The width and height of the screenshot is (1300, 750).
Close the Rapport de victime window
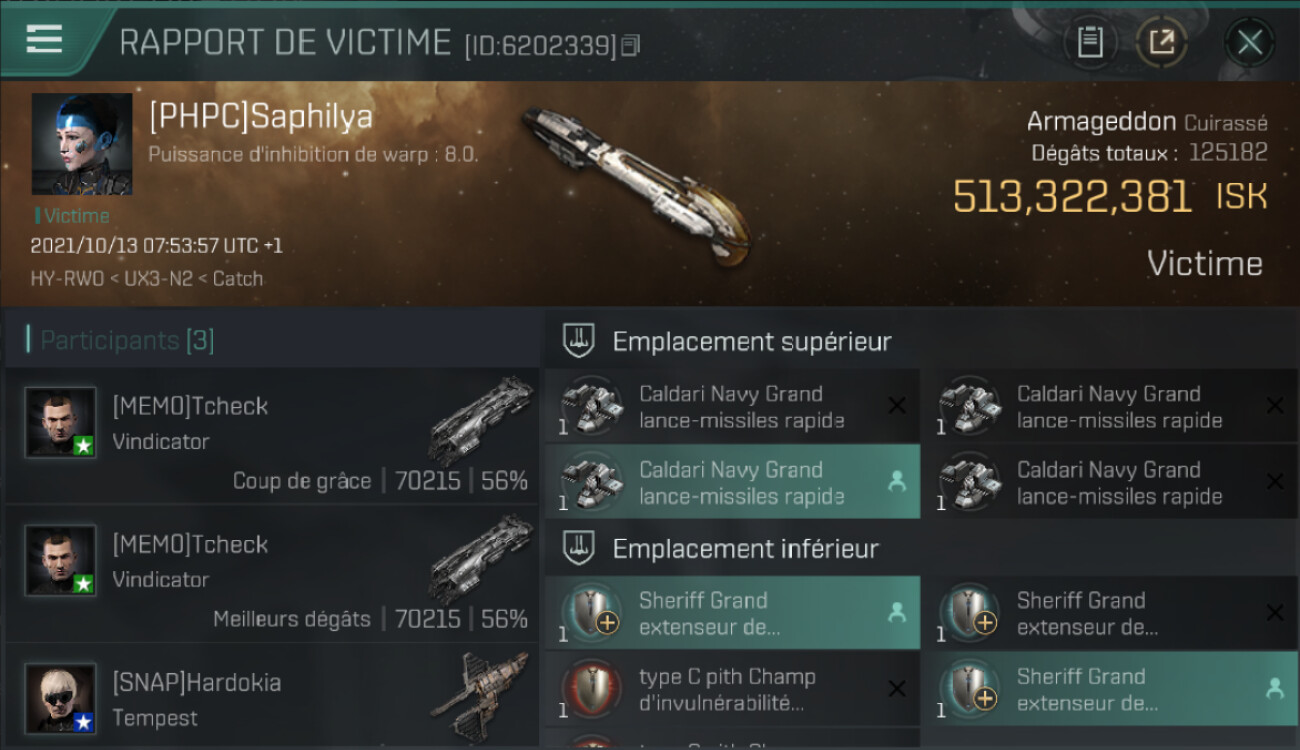(1249, 42)
